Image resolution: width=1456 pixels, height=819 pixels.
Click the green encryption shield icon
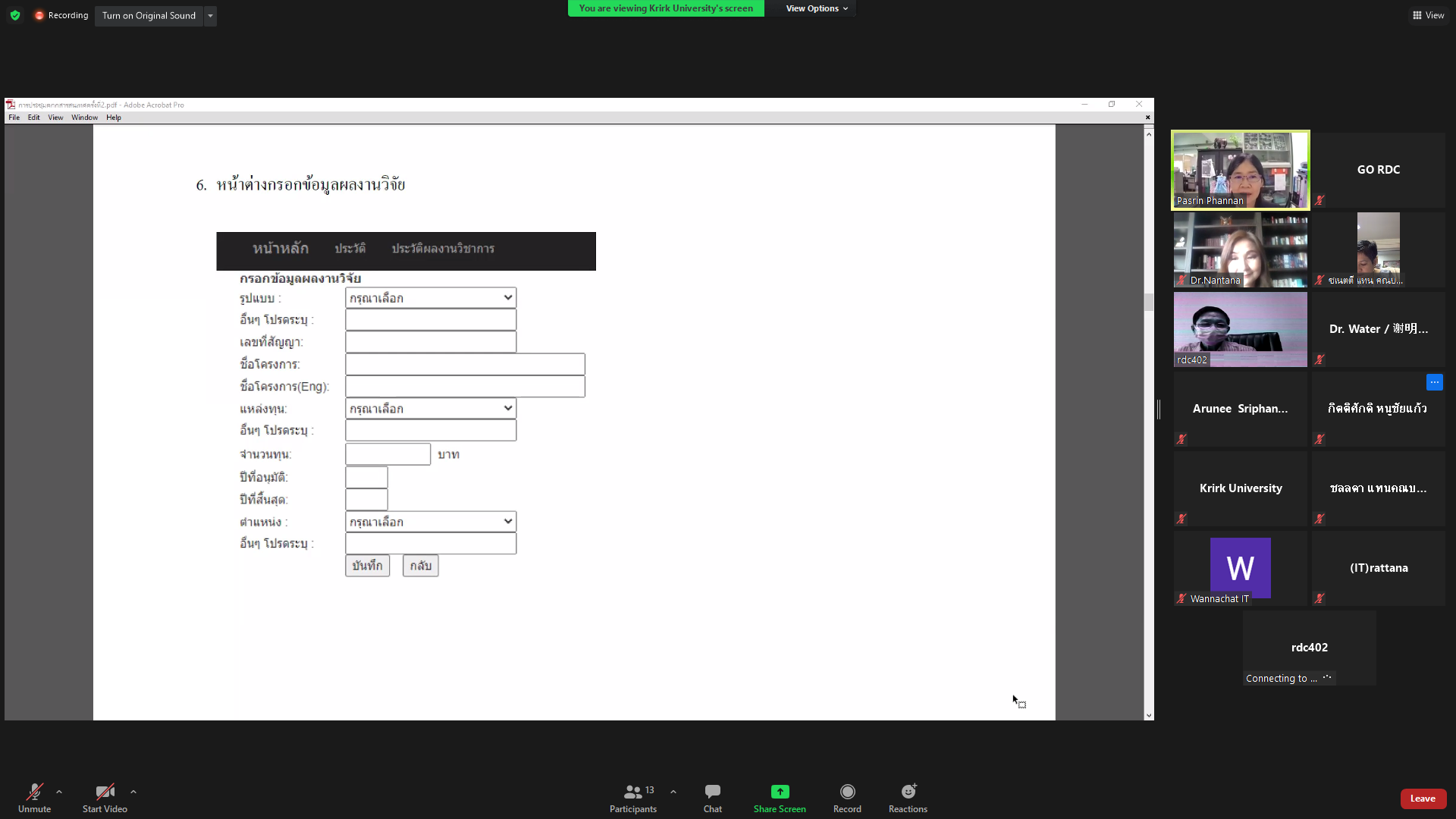(x=15, y=15)
